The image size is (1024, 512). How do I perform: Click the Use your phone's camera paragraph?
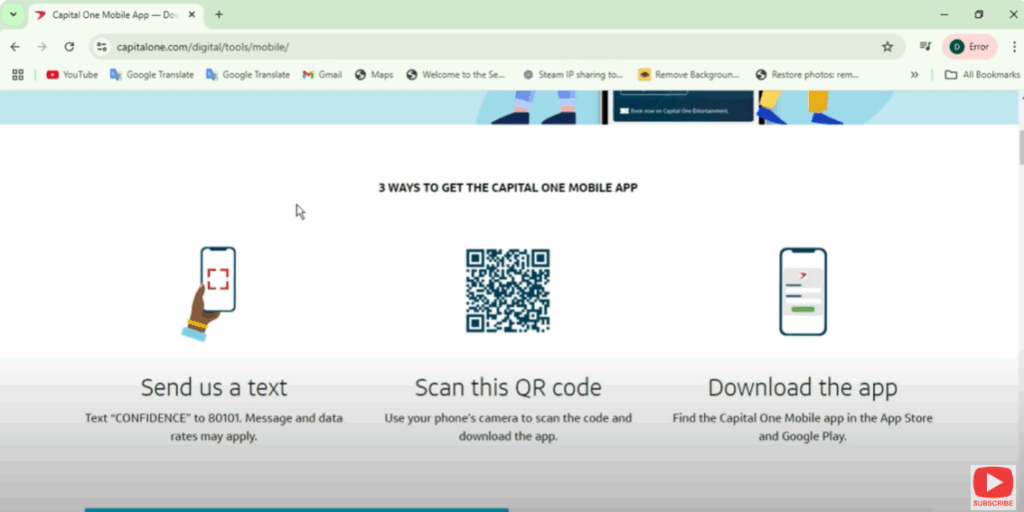coord(508,427)
